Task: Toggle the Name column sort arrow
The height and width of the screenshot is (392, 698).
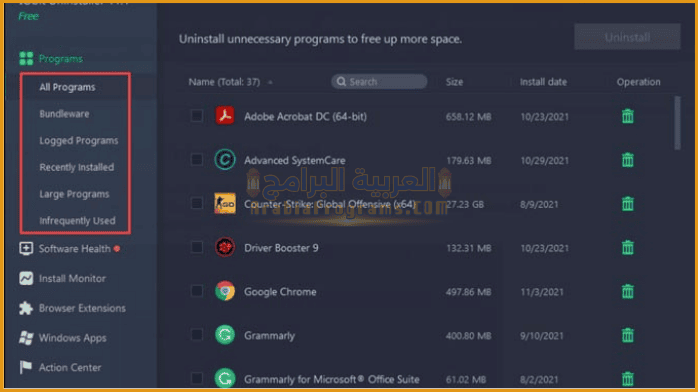Action: [270, 82]
